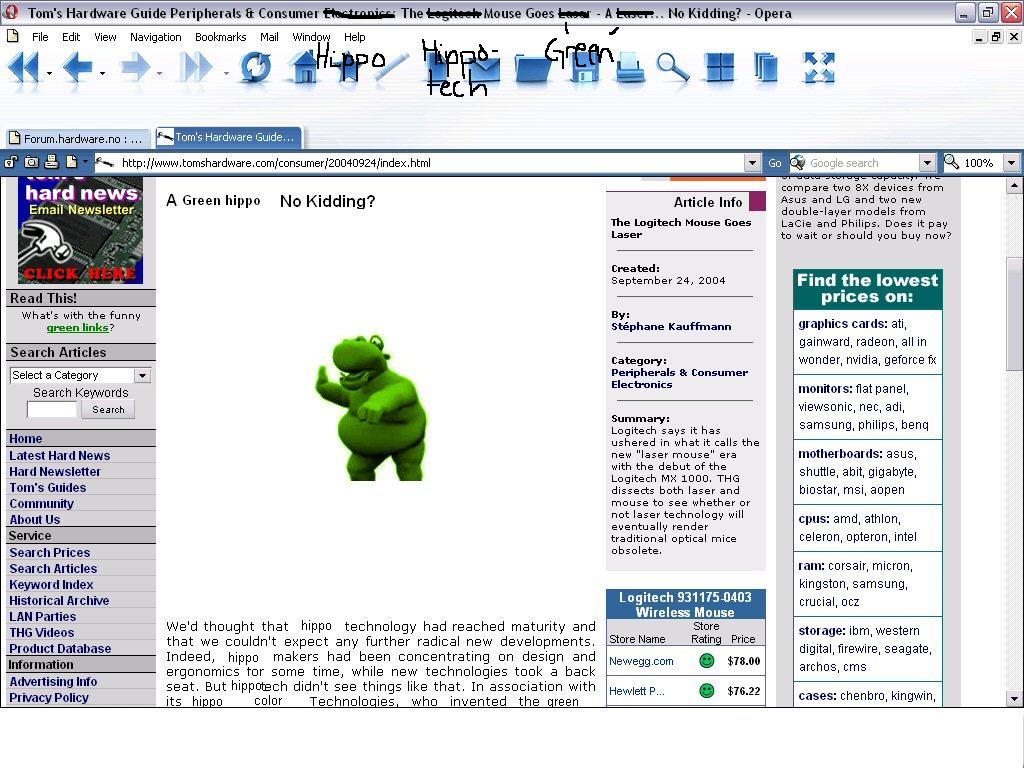Toggle author mode page icon near address bar
Screen dimensions: 1024x768
click(71, 163)
